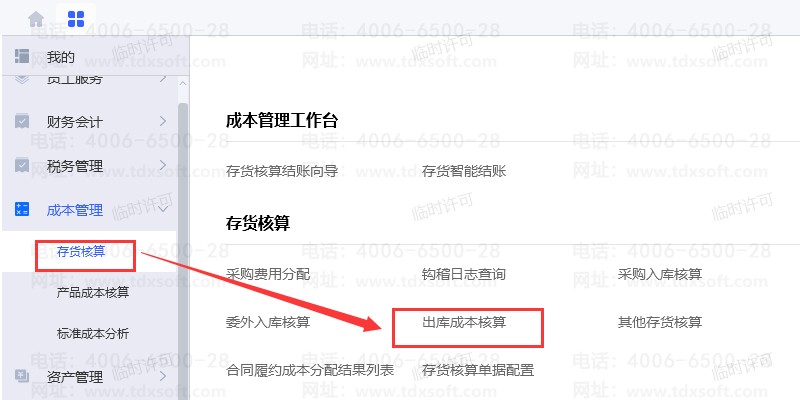Click the 我的 panel icon
This screenshot has height=400, width=800.
[x=22, y=56]
